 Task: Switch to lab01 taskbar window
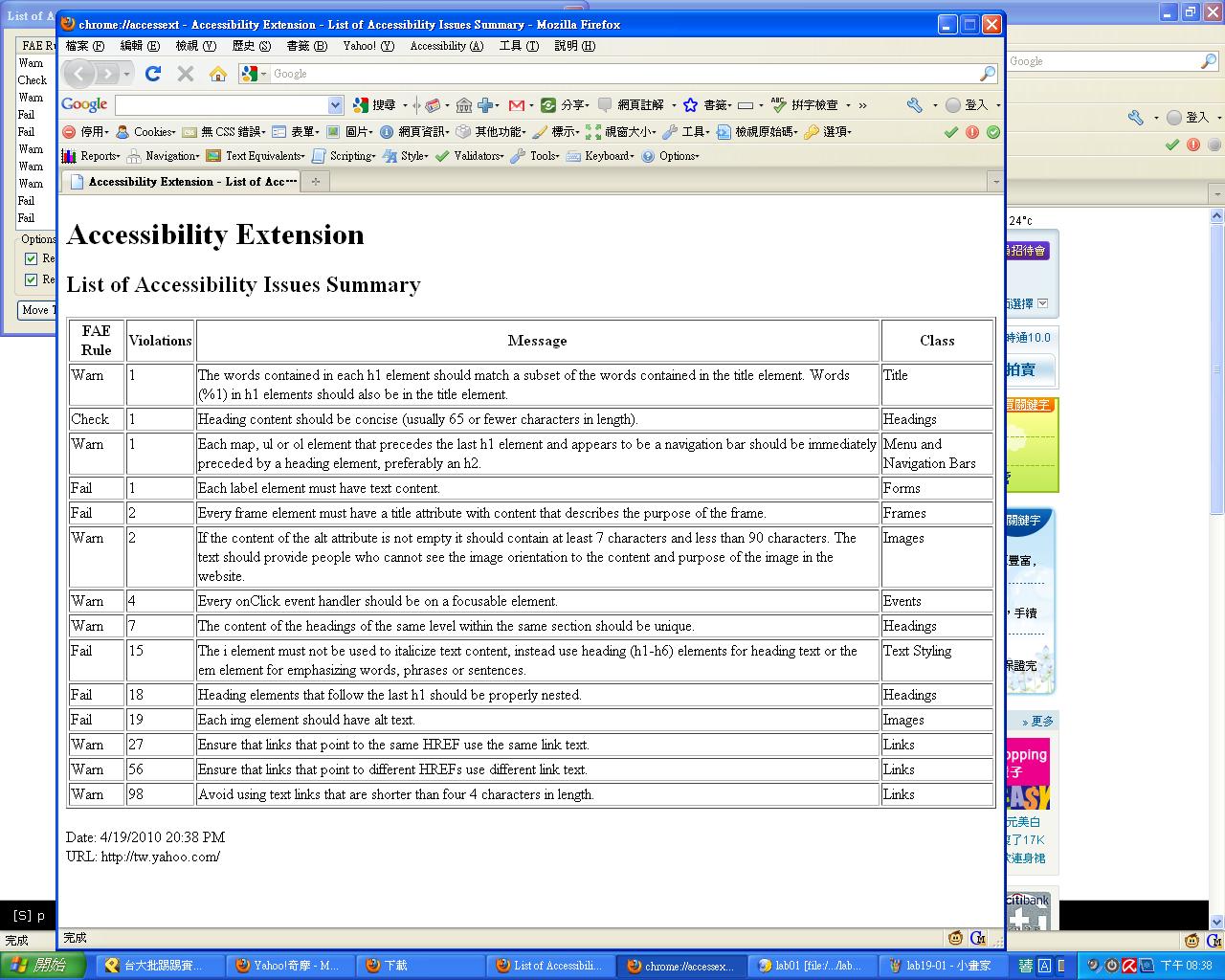812,966
